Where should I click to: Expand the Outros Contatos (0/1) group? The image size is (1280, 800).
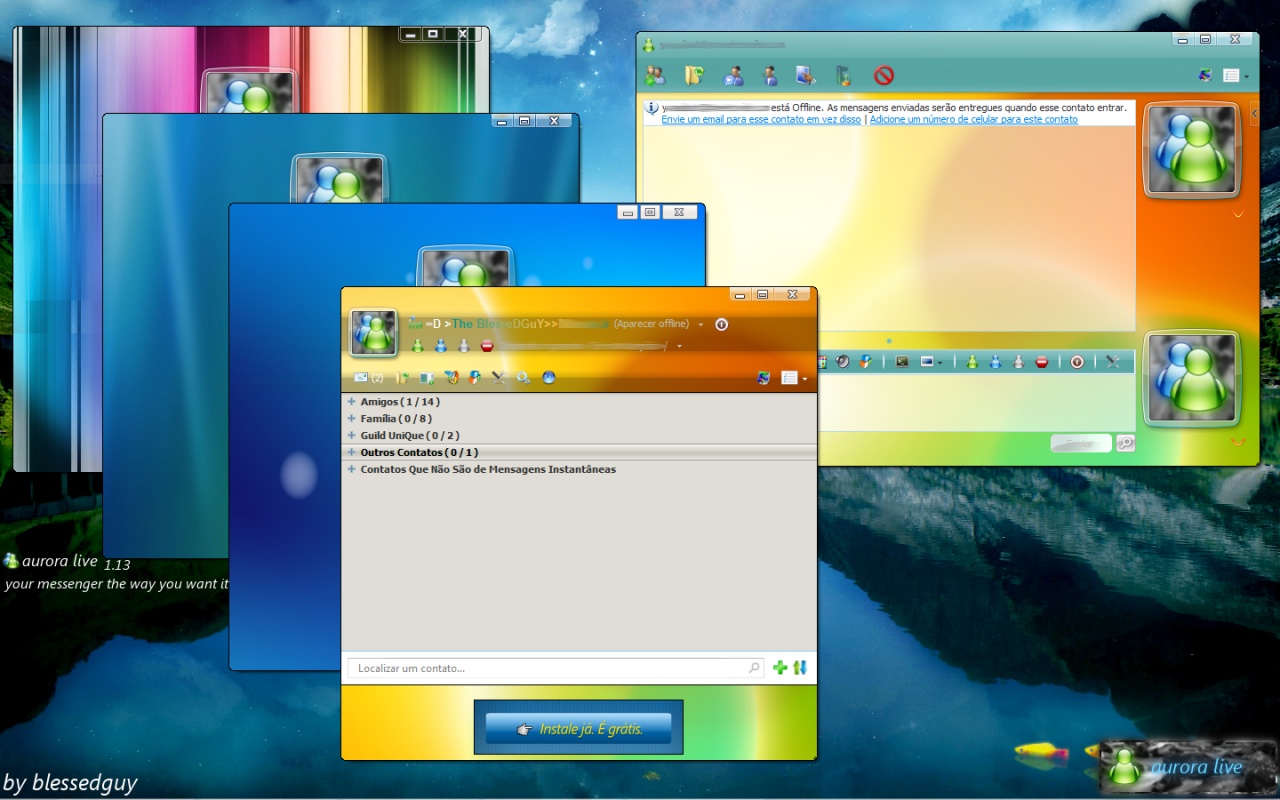pyautogui.click(x=352, y=452)
